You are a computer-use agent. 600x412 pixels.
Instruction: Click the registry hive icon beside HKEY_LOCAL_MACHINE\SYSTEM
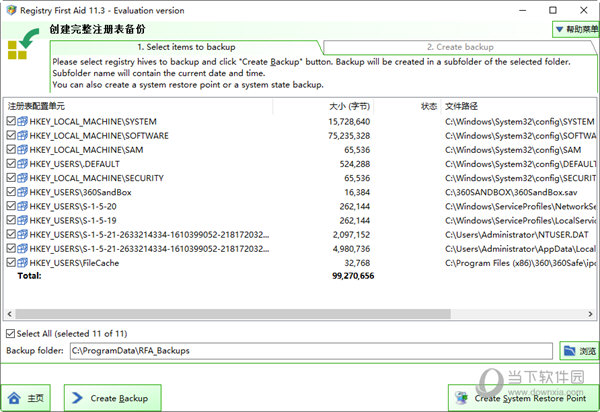[23, 121]
